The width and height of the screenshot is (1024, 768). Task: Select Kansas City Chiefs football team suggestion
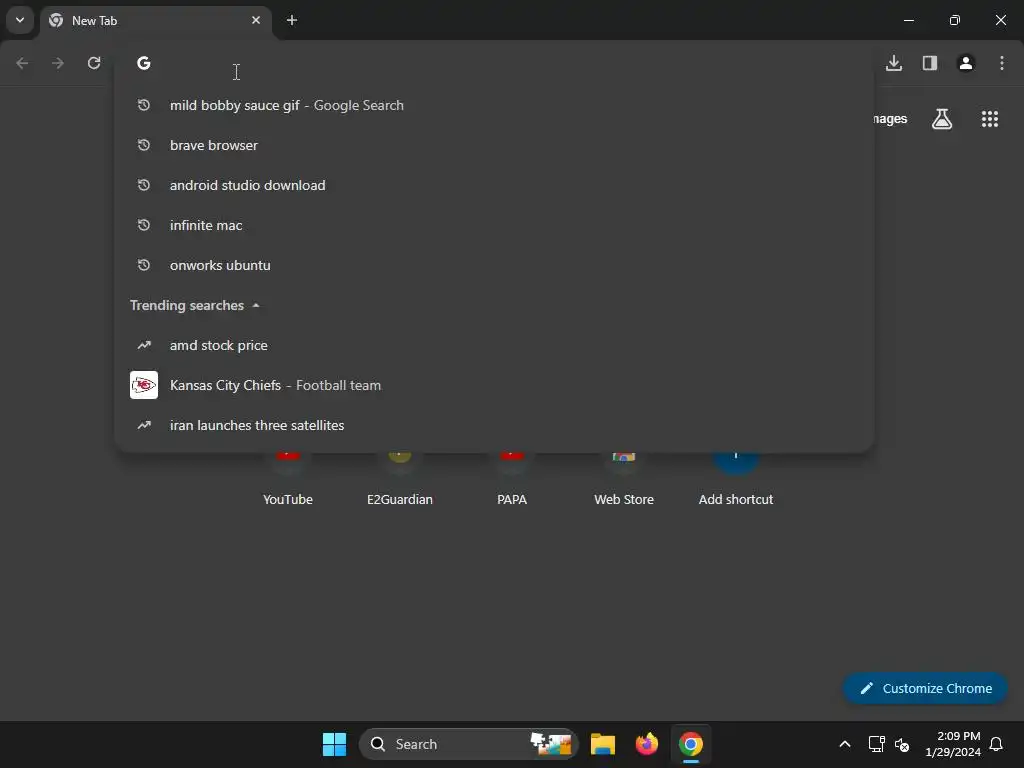[x=494, y=385]
